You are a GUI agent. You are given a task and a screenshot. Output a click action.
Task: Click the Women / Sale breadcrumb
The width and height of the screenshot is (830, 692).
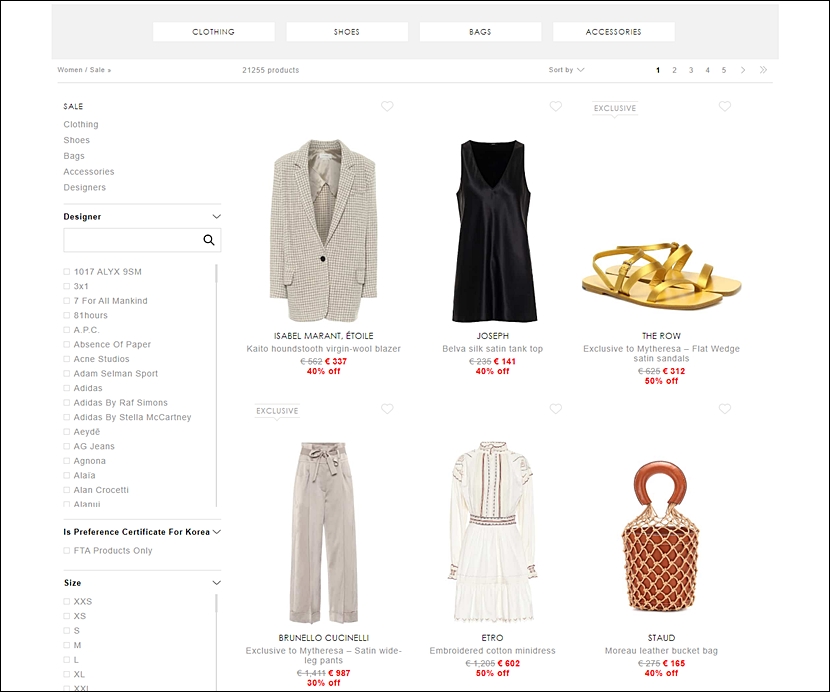click(x=84, y=70)
